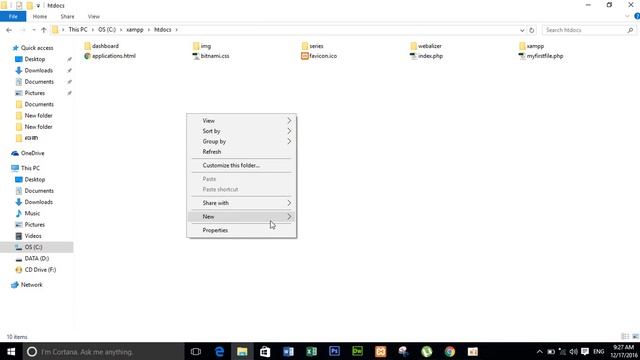640x360 pixels.
Task: Open Dreamweaver from the taskbar
Action: click(357, 351)
